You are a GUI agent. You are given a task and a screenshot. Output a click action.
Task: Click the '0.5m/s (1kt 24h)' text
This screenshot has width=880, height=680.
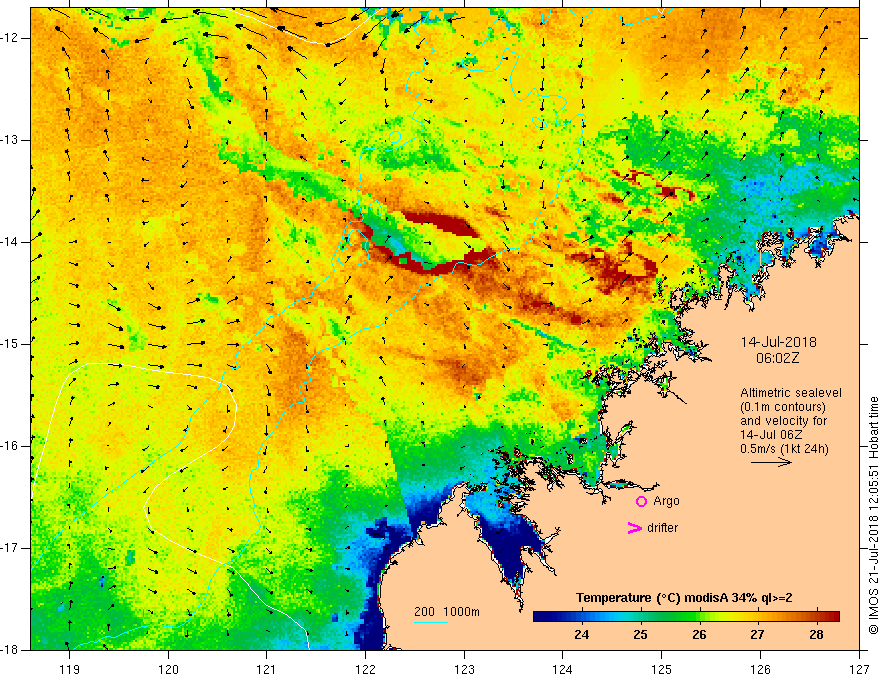click(x=784, y=449)
